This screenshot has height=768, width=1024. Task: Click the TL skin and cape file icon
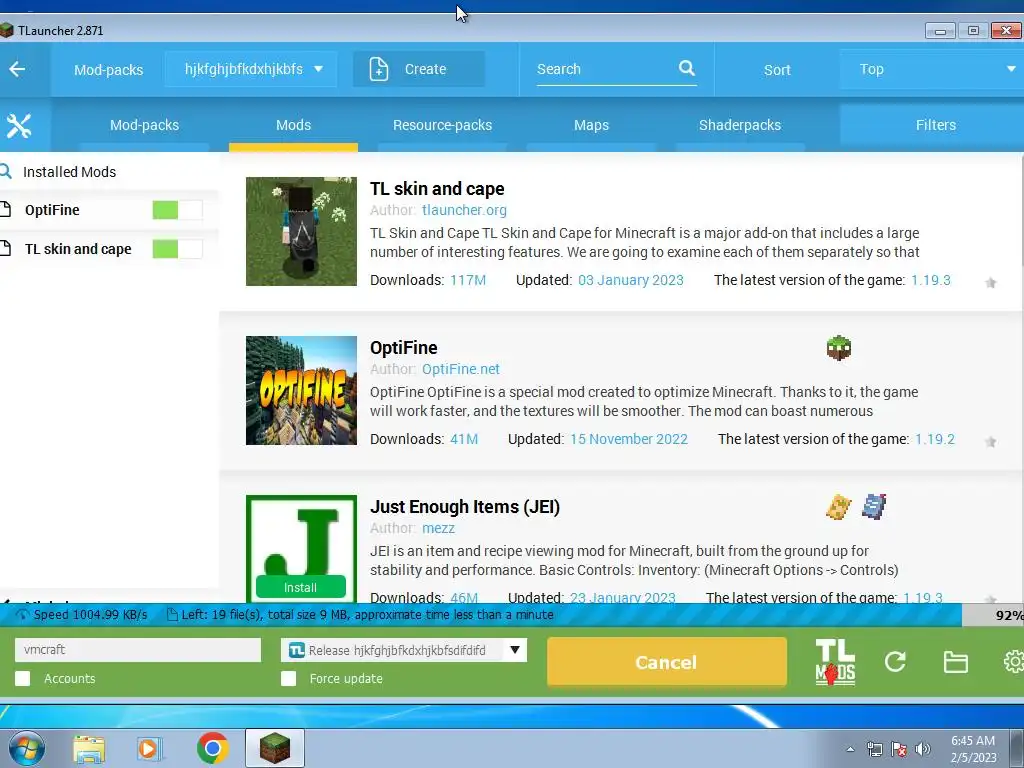[x=6, y=248]
